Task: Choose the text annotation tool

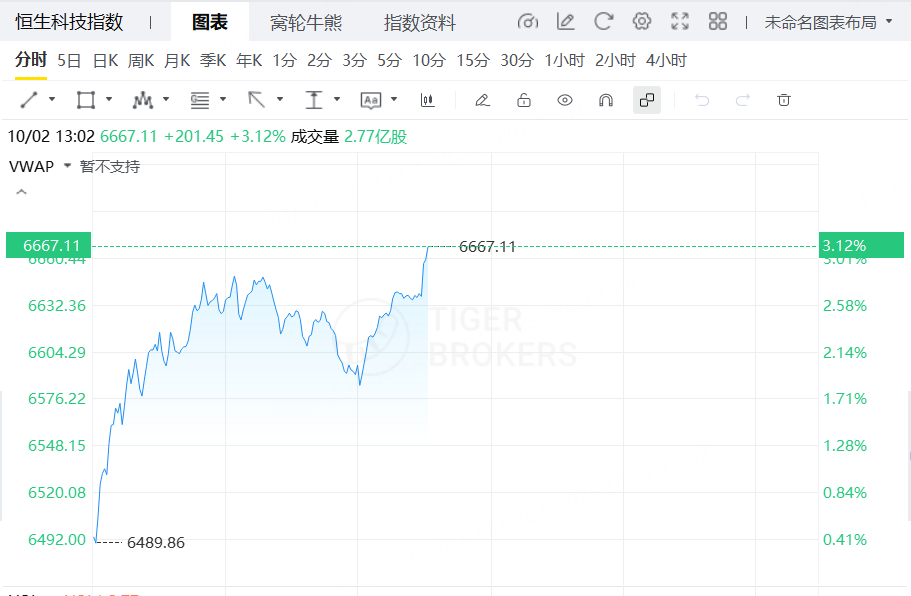Action: click(371, 100)
